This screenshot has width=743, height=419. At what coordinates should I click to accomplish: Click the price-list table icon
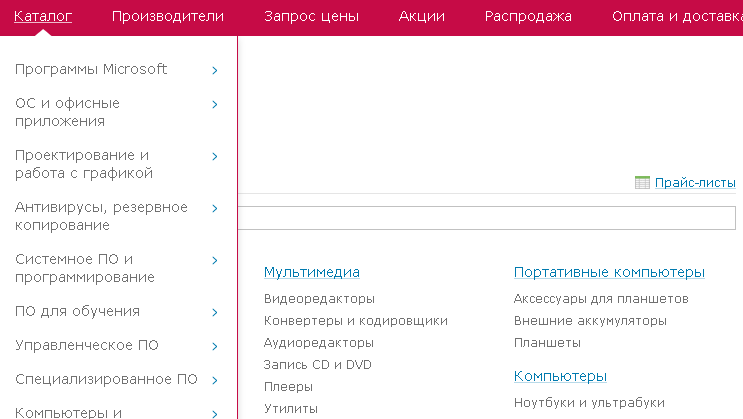coord(642,183)
